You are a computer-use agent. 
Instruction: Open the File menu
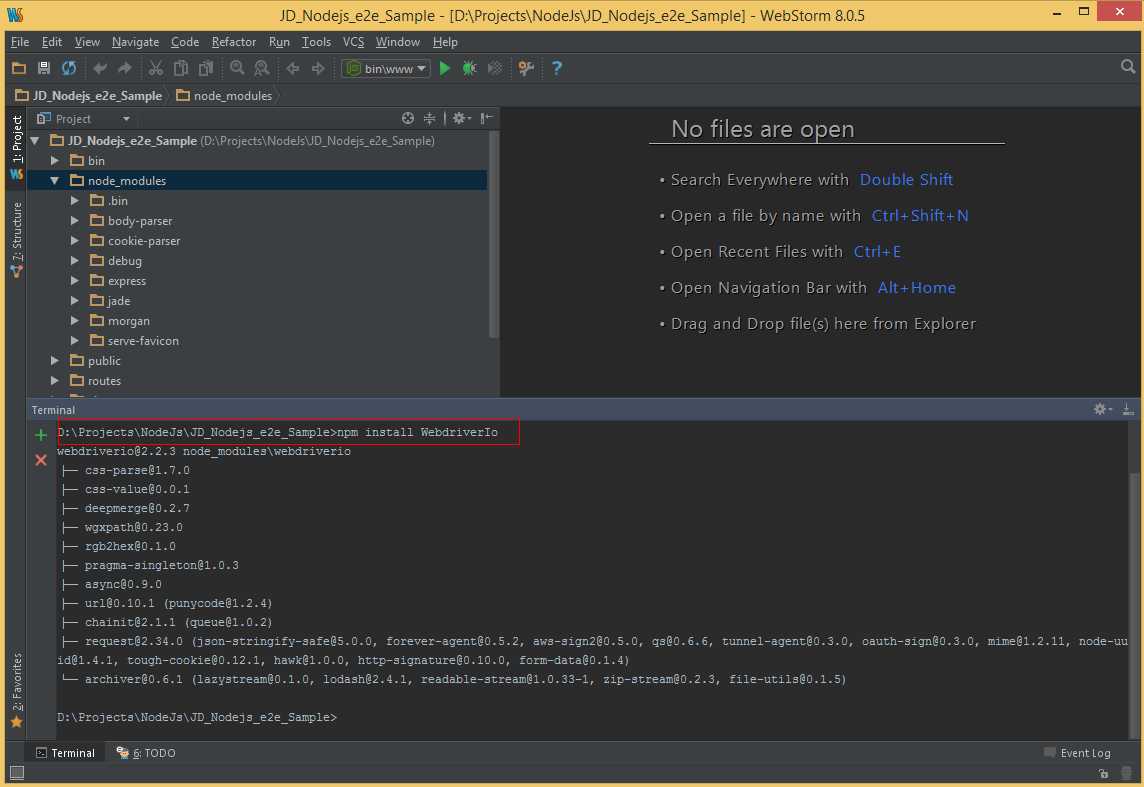[x=20, y=42]
